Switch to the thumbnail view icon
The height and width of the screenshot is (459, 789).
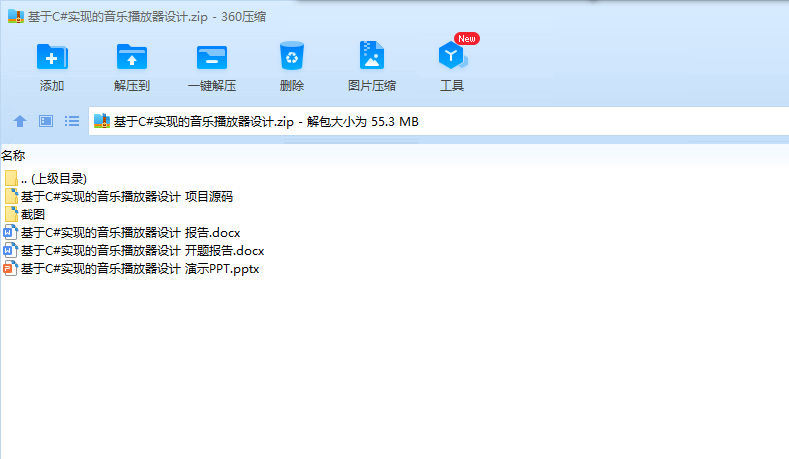click(x=46, y=121)
